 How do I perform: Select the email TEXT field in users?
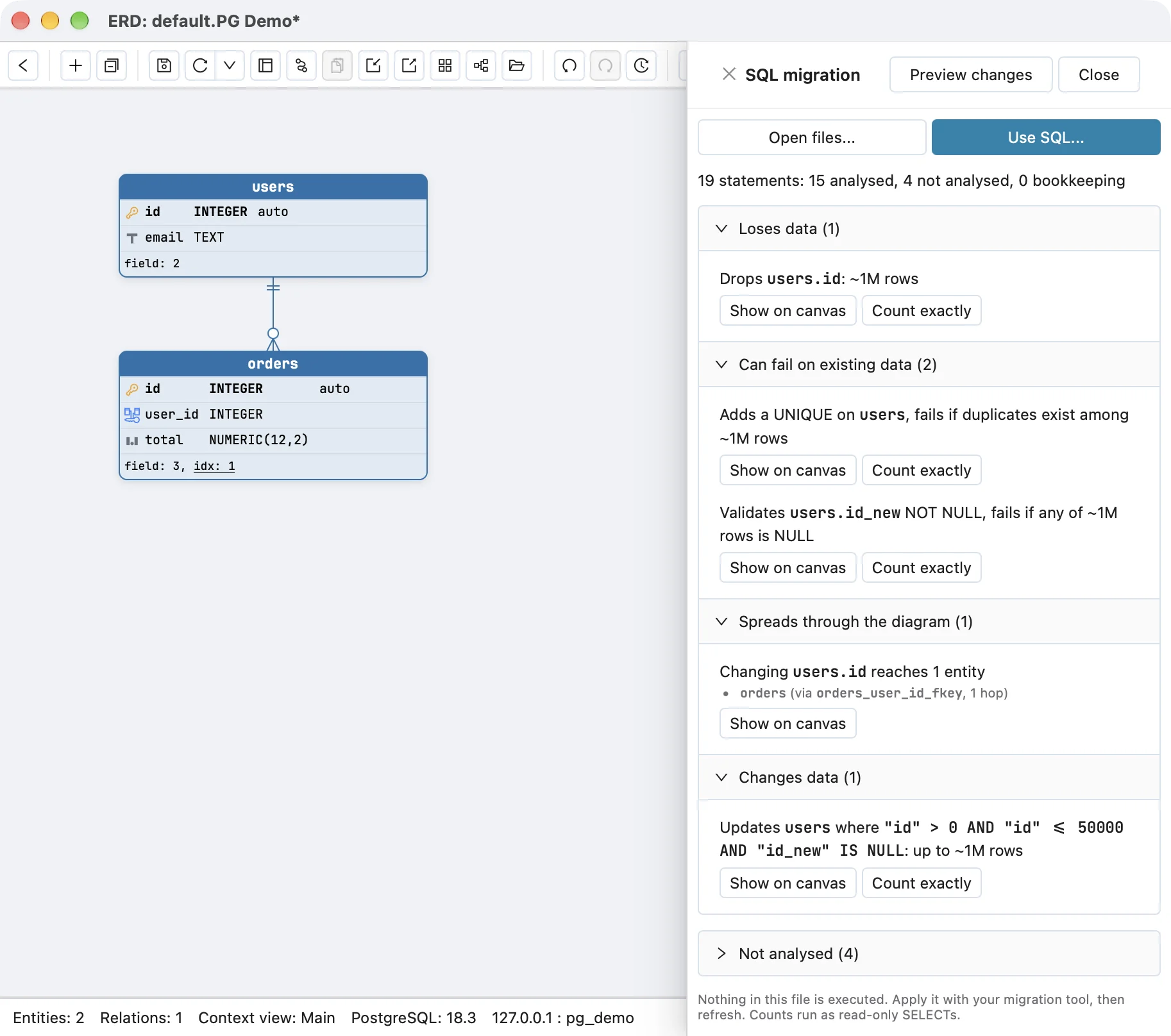273,238
